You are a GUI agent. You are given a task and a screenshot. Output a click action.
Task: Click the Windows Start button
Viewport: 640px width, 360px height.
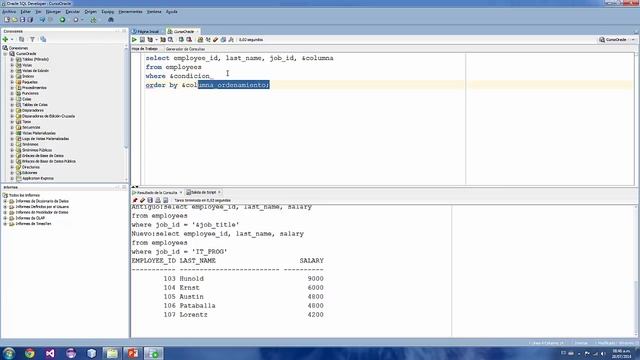tap(9, 353)
